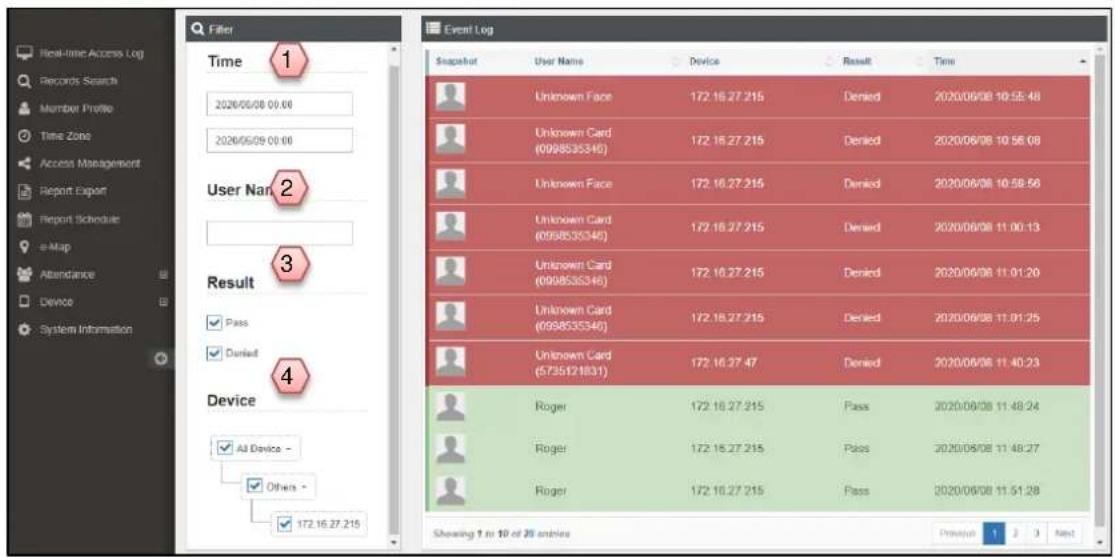Open Time Zone settings
1115x557 pixels.
[x=65, y=135]
